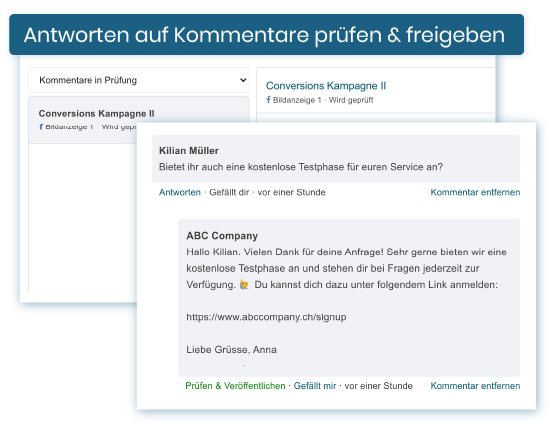Viewport: 550px width, 440px height.
Task: Click Facebook icon in left list item
Action: [41, 127]
